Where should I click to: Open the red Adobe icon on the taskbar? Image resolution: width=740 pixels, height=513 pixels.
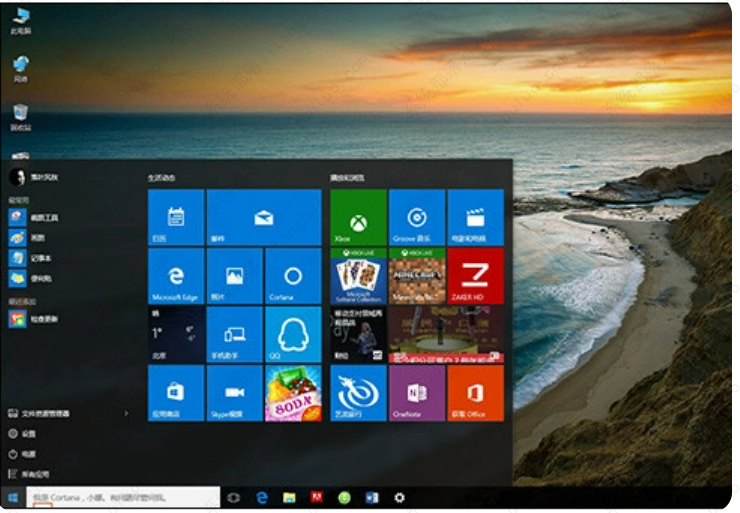click(316, 497)
